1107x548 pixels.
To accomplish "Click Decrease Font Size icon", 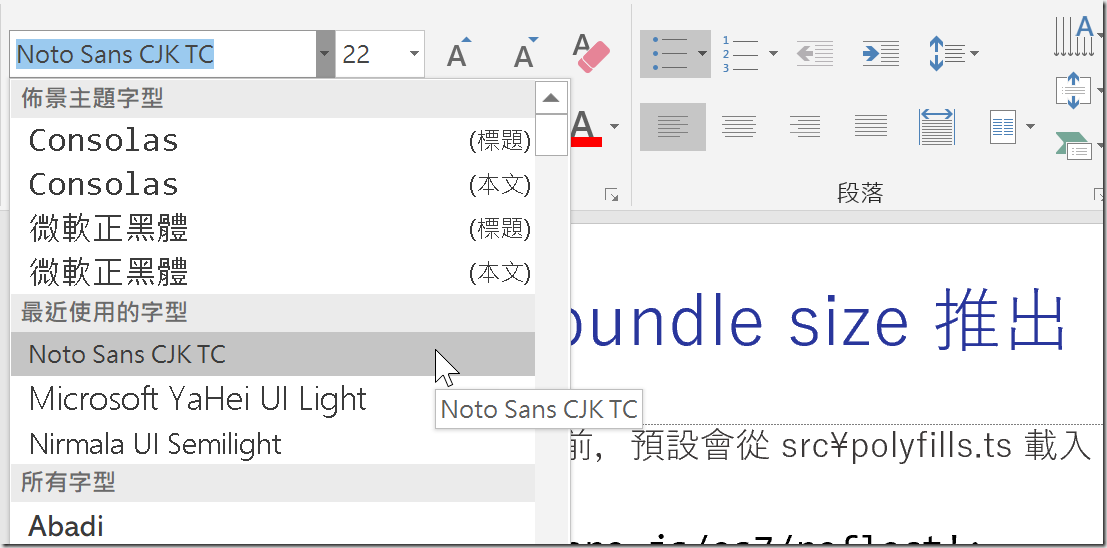I will 525,53.
